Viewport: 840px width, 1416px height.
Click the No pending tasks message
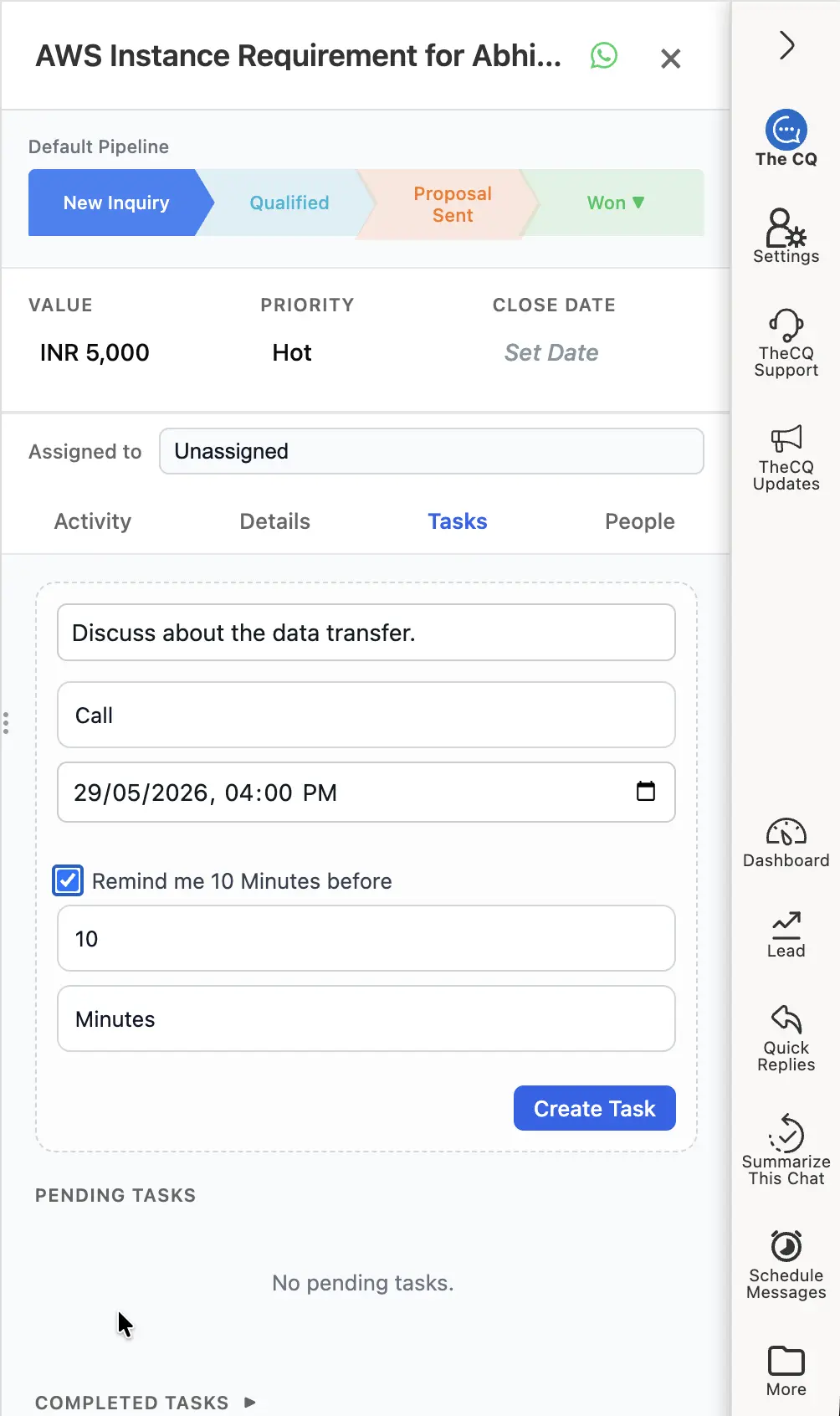point(363,1283)
